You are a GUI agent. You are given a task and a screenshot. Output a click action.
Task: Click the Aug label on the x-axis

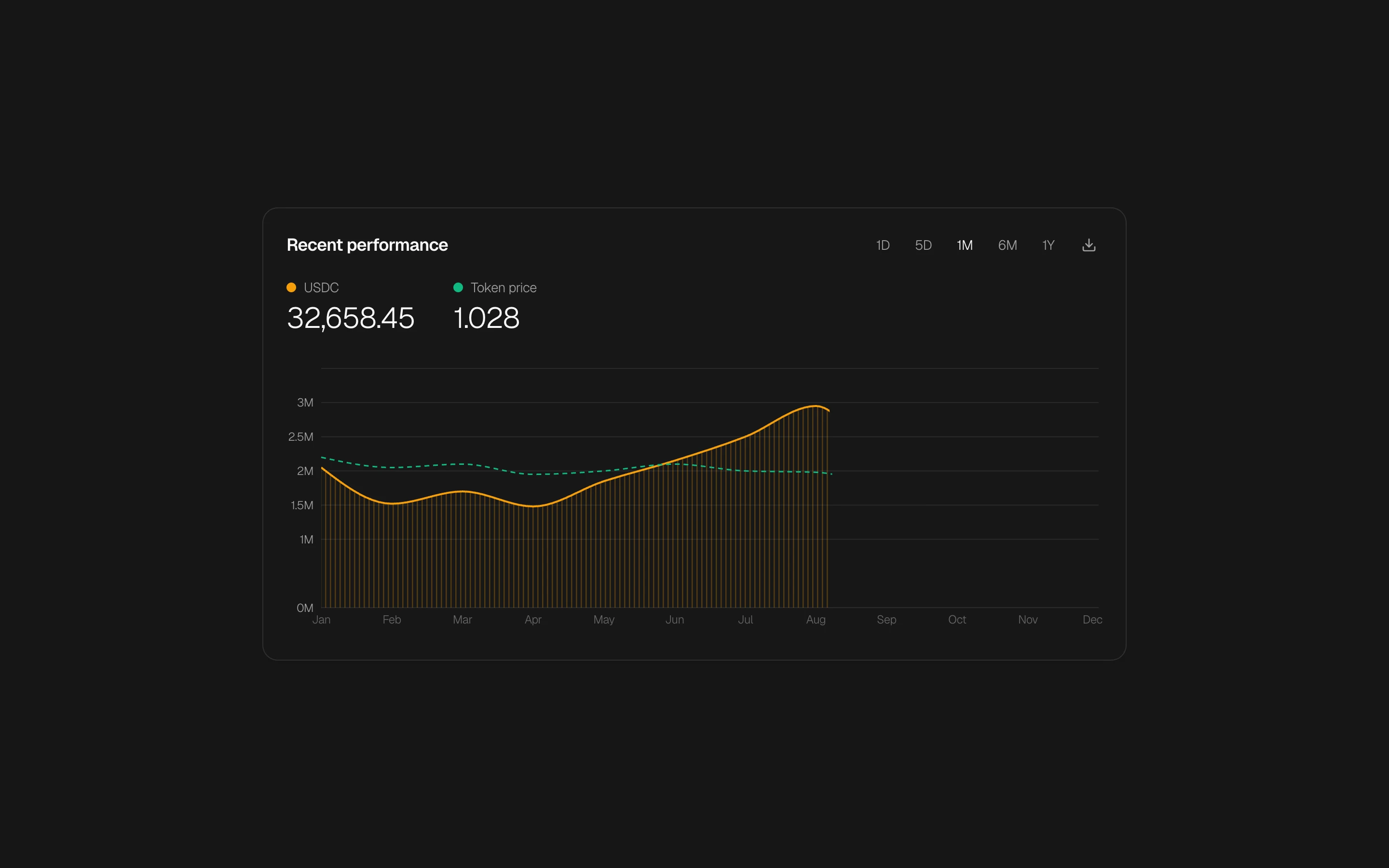[817, 620]
